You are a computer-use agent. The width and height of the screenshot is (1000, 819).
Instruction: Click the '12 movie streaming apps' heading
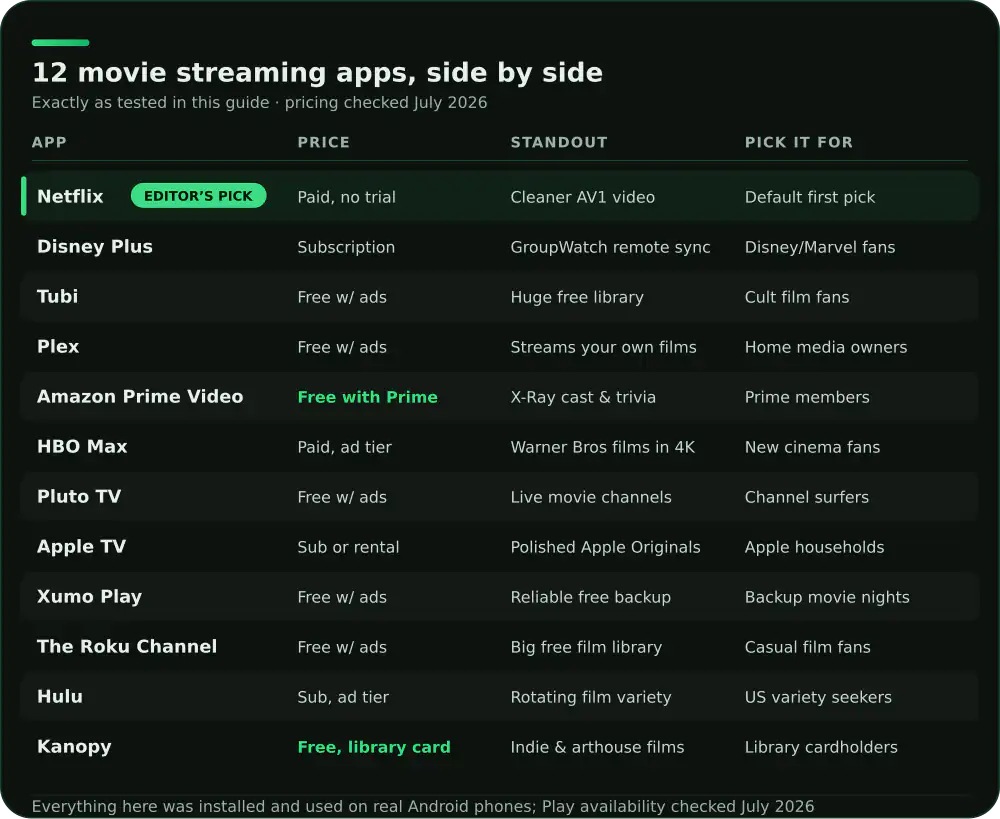coord(318,73)
